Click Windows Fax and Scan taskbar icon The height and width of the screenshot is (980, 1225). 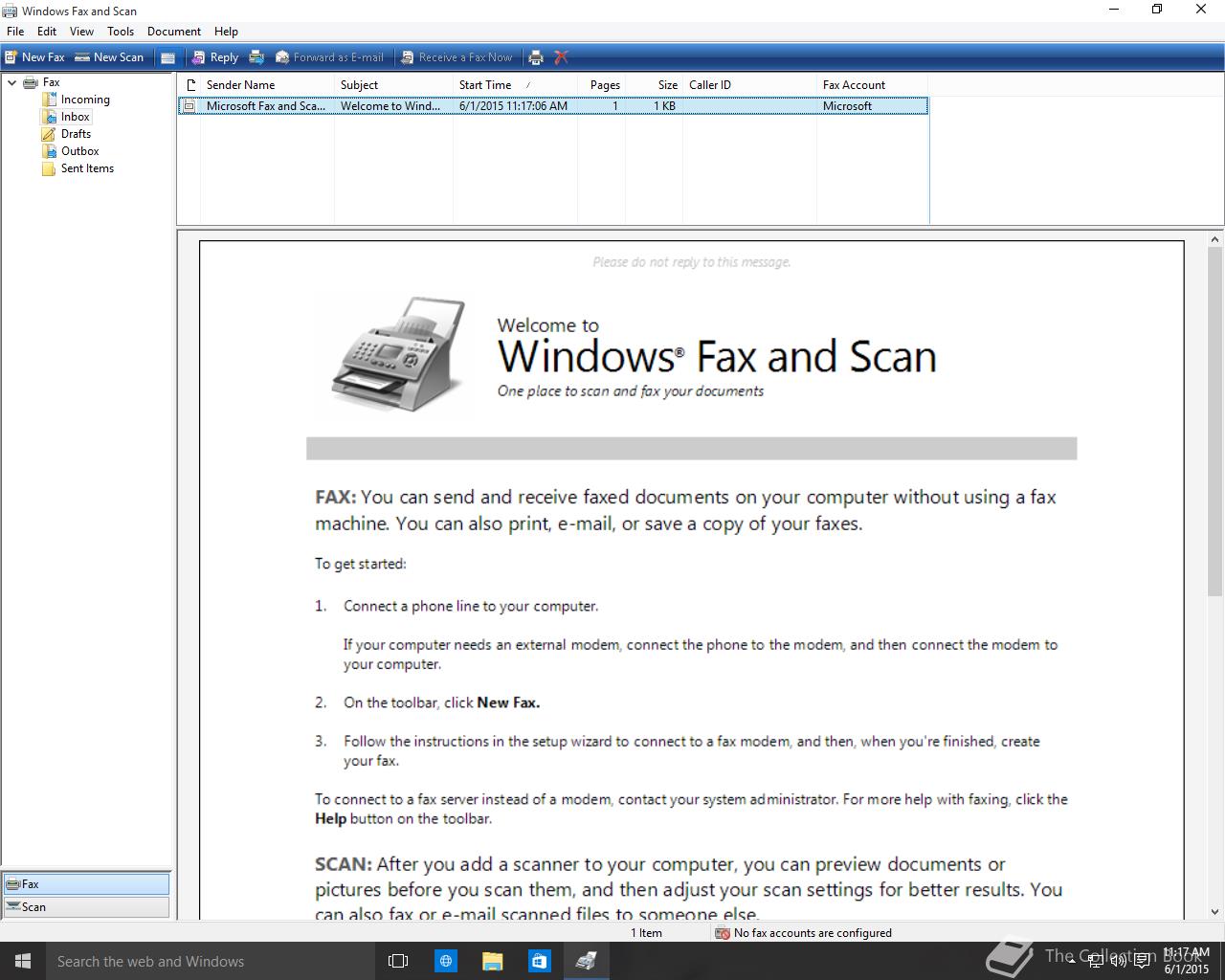586,961
